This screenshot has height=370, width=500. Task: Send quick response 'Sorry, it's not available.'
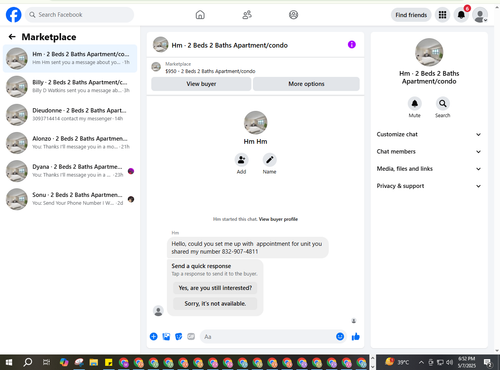[215, 304]
